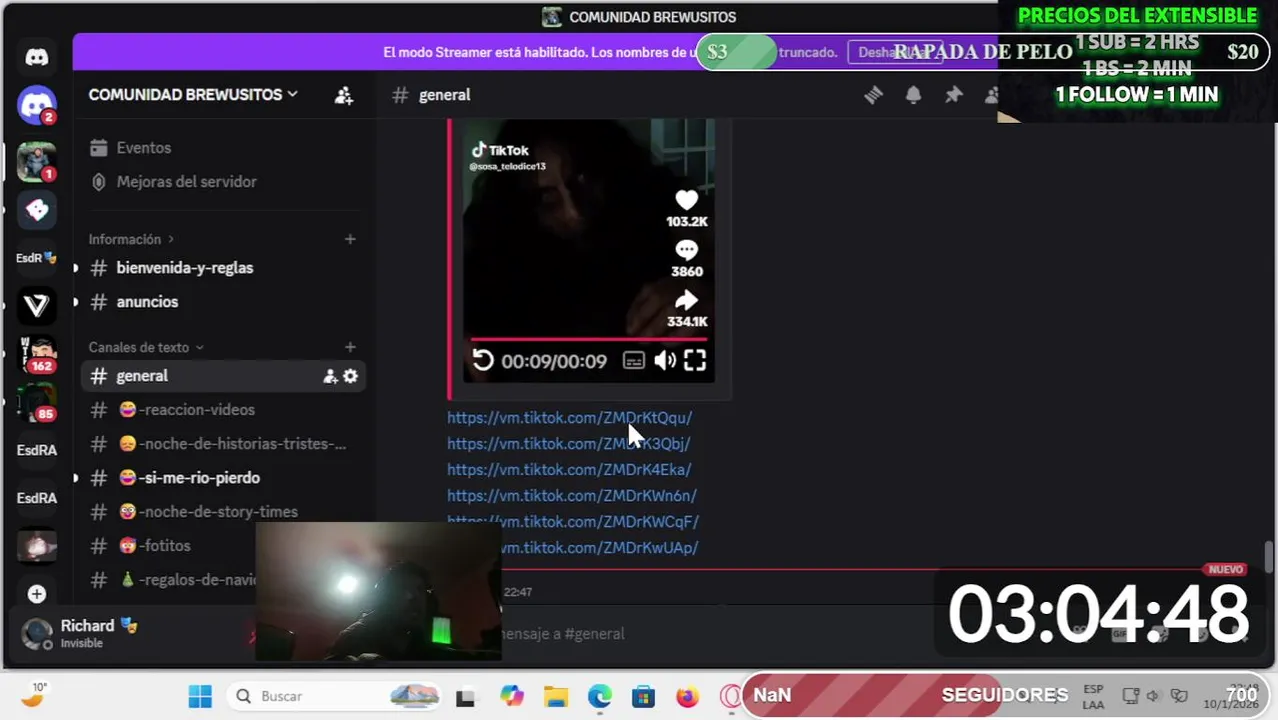Open Microsoft Edge from the taskbar
The height and width of the screenshot is (720, 1278).
pos(600,696)
